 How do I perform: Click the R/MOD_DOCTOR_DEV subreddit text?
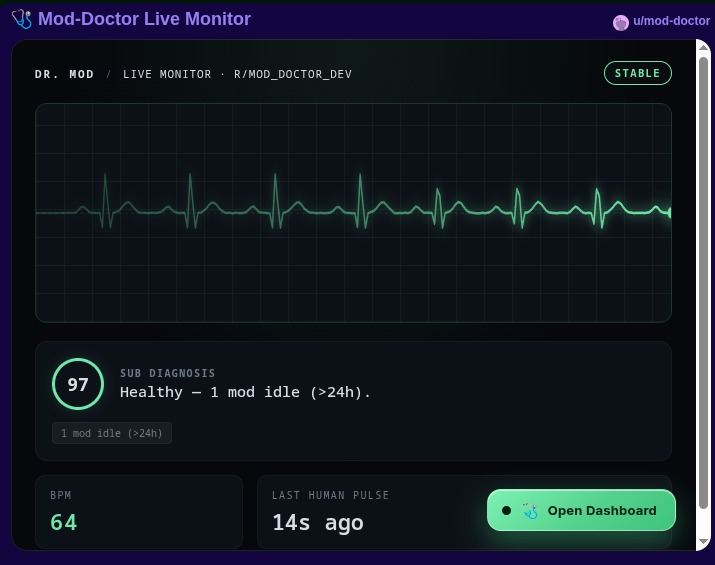click(293, 74)
